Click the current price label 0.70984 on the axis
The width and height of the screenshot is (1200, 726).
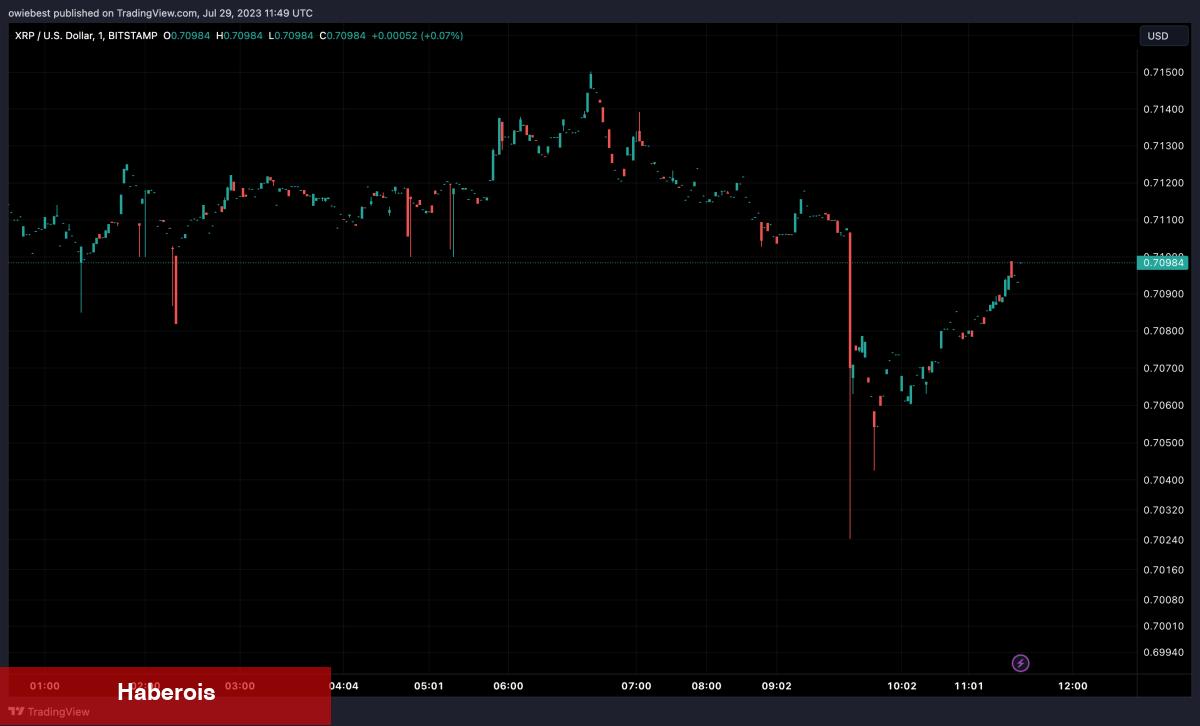coord(1162,263)
